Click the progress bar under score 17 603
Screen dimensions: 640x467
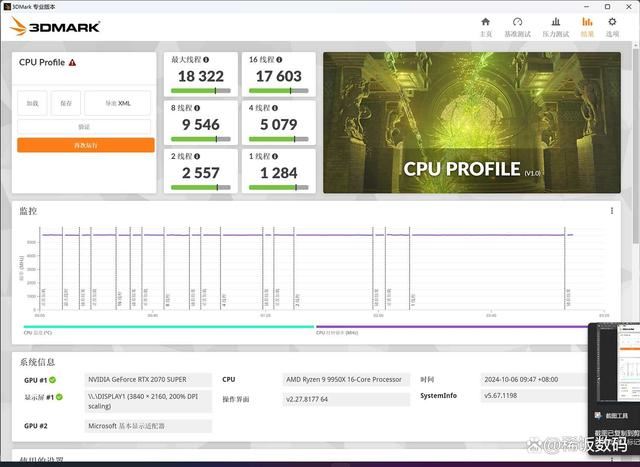pyautogui.click(x=279, y=91)
